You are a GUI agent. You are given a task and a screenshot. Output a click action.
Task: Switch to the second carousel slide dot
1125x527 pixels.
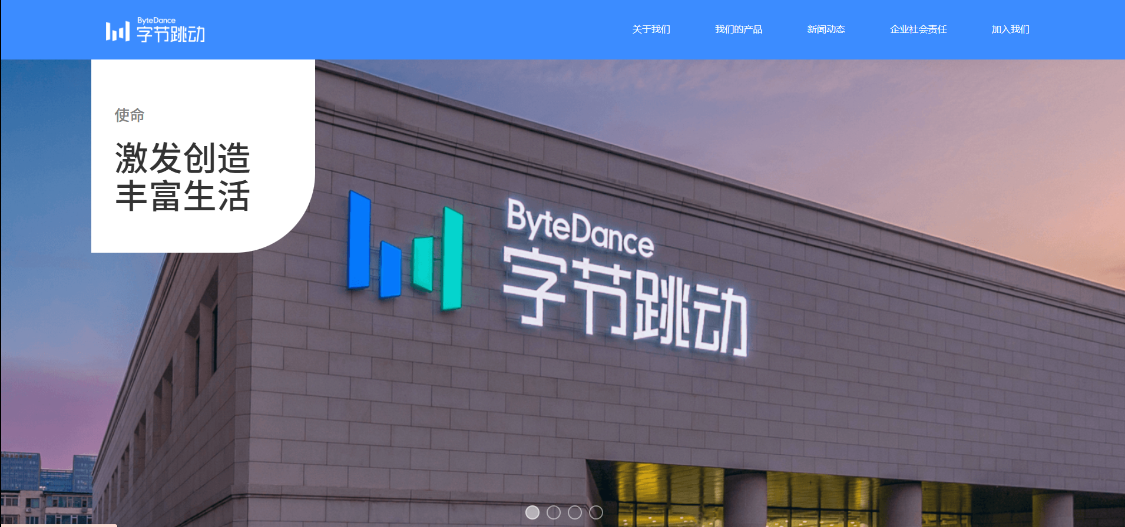point(553,512)
